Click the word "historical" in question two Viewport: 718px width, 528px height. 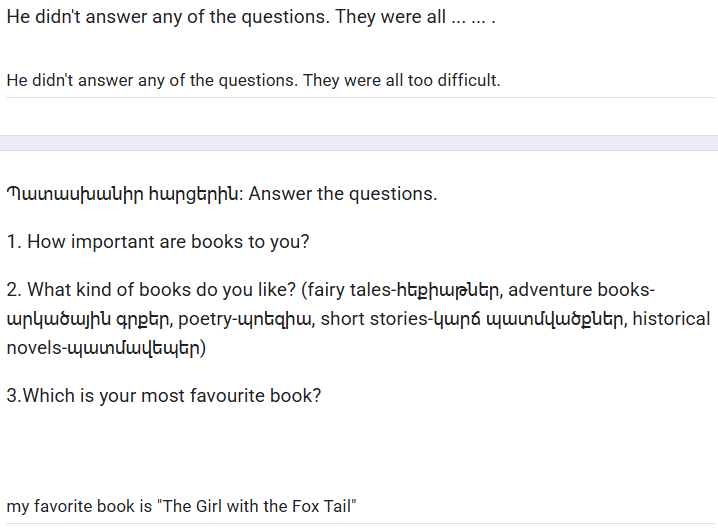tap(671, 319)
